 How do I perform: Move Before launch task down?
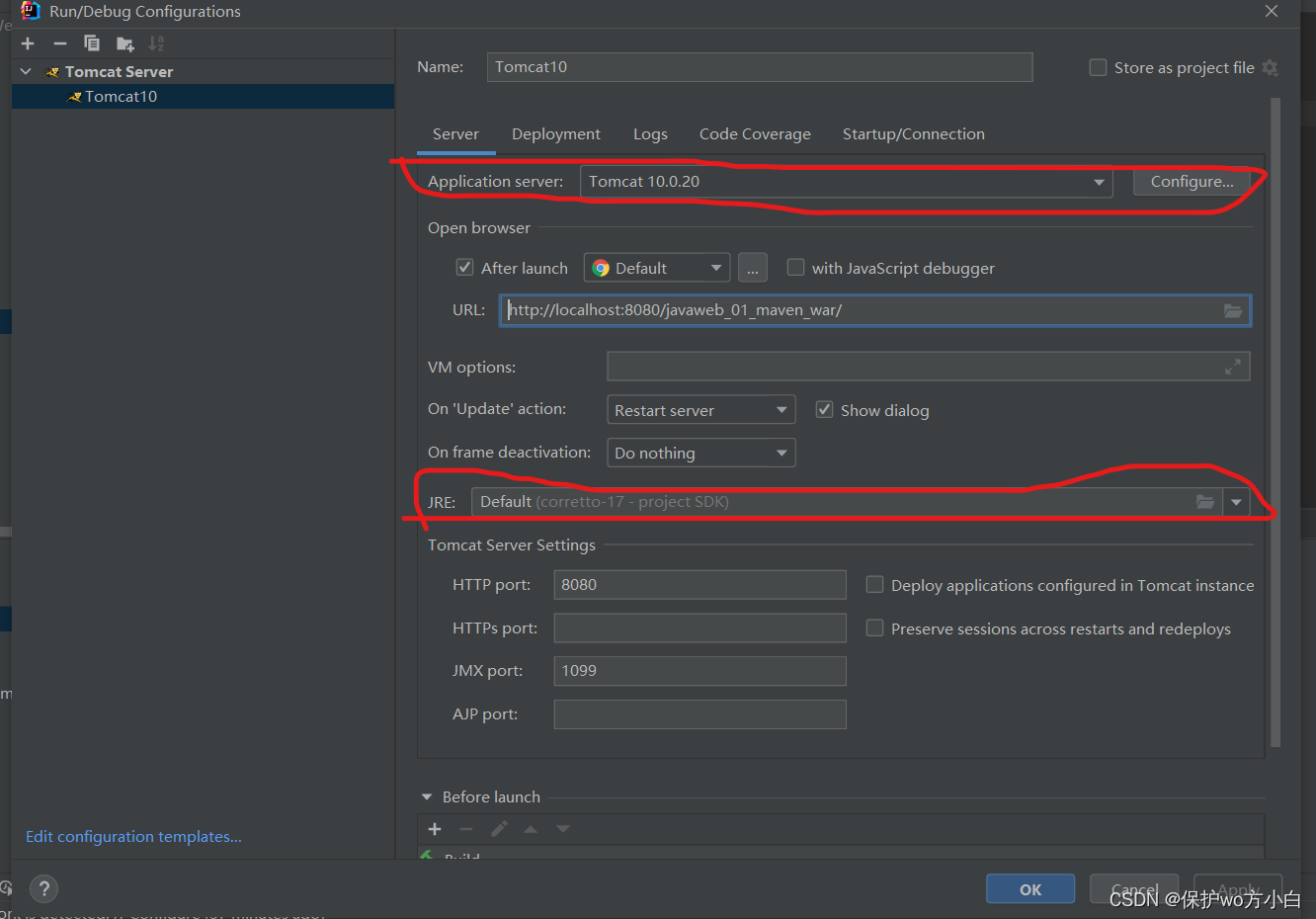(563, 829)
